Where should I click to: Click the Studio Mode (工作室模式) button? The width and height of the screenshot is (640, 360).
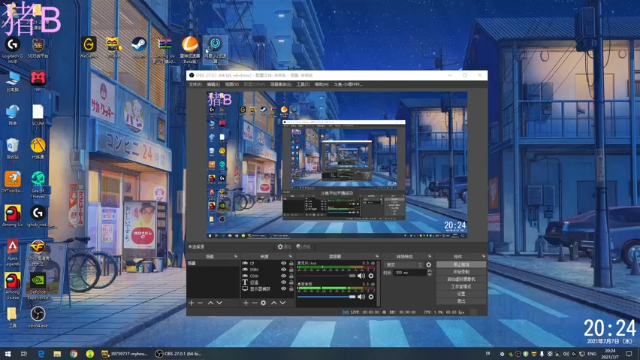coord(461,287)
